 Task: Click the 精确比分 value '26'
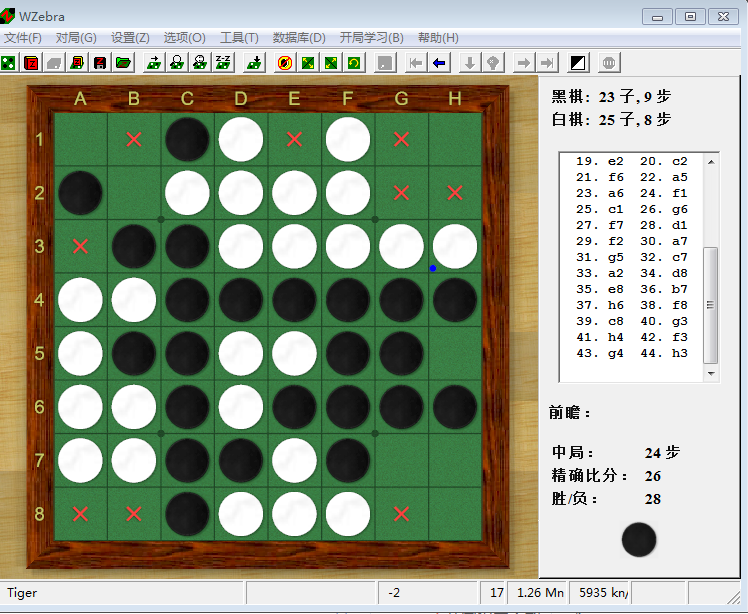[x=653, y=476]
